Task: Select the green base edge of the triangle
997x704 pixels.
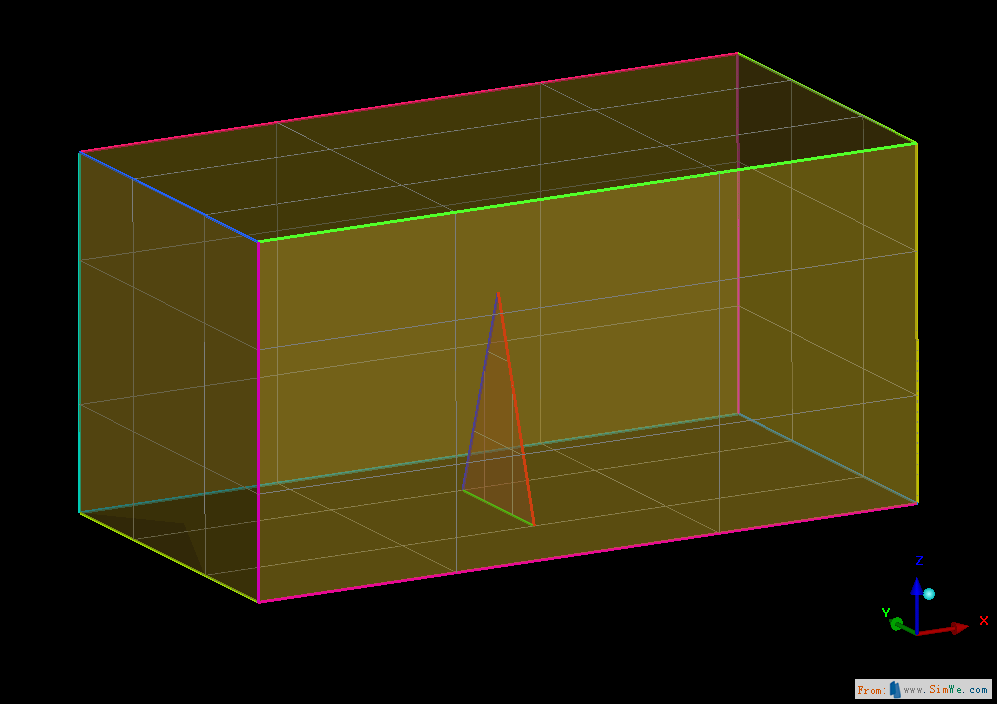Action: coord(496,507)
